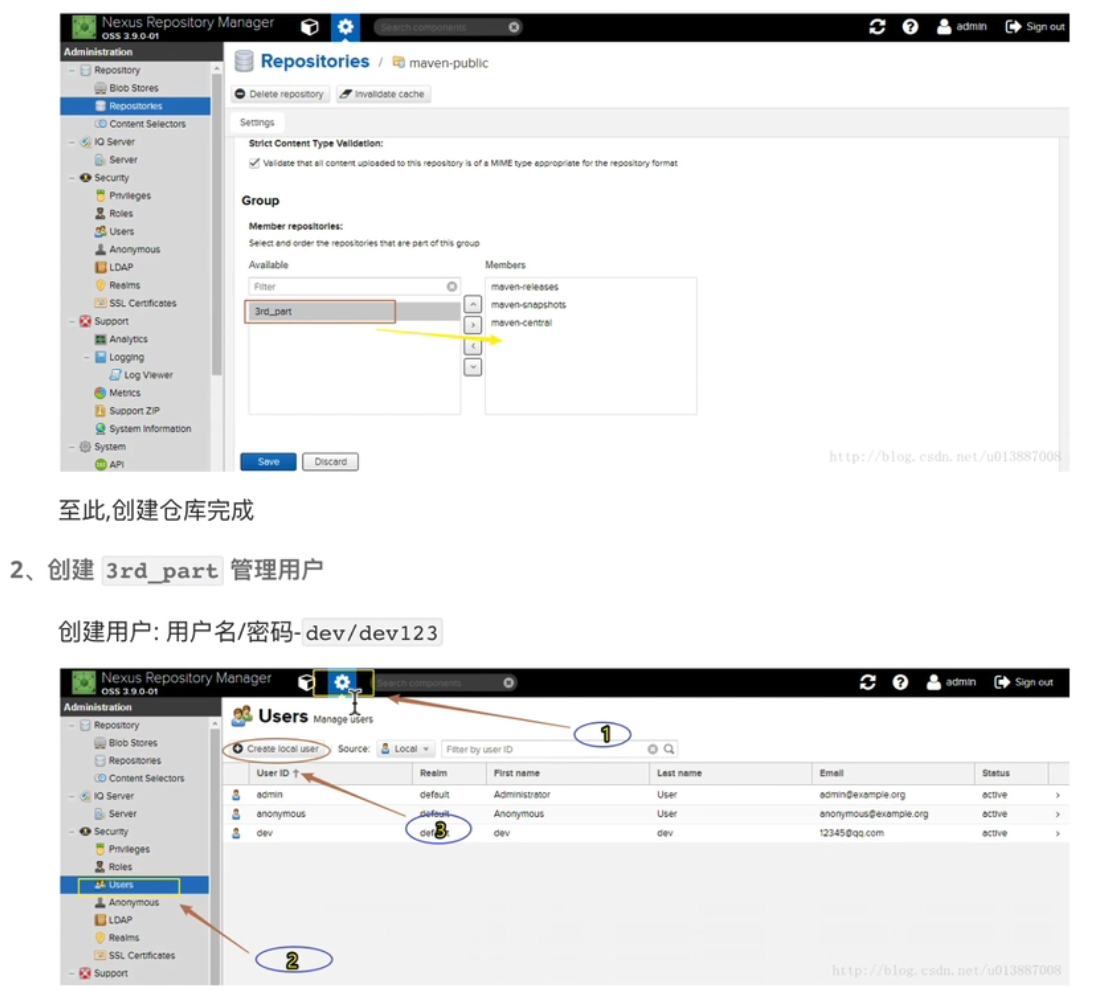Open Roles in the top sidebar
This screenshot has height=1005, width=1107.
click(121, 213)
